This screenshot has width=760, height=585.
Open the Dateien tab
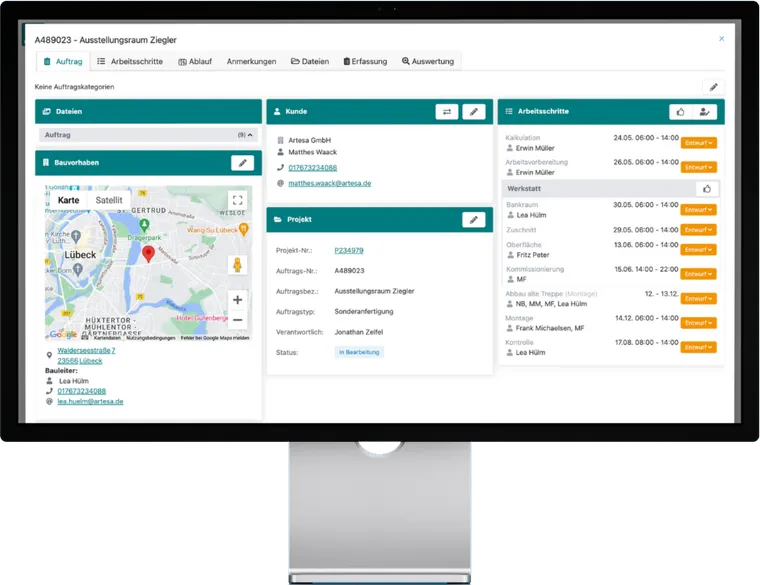[310, 62]
